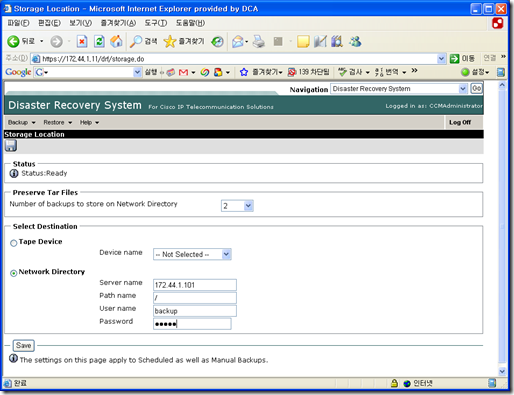Click the Print icon
Image resolution: width=514 pixels, height=395 pixels.
click(x=259, y=42)
